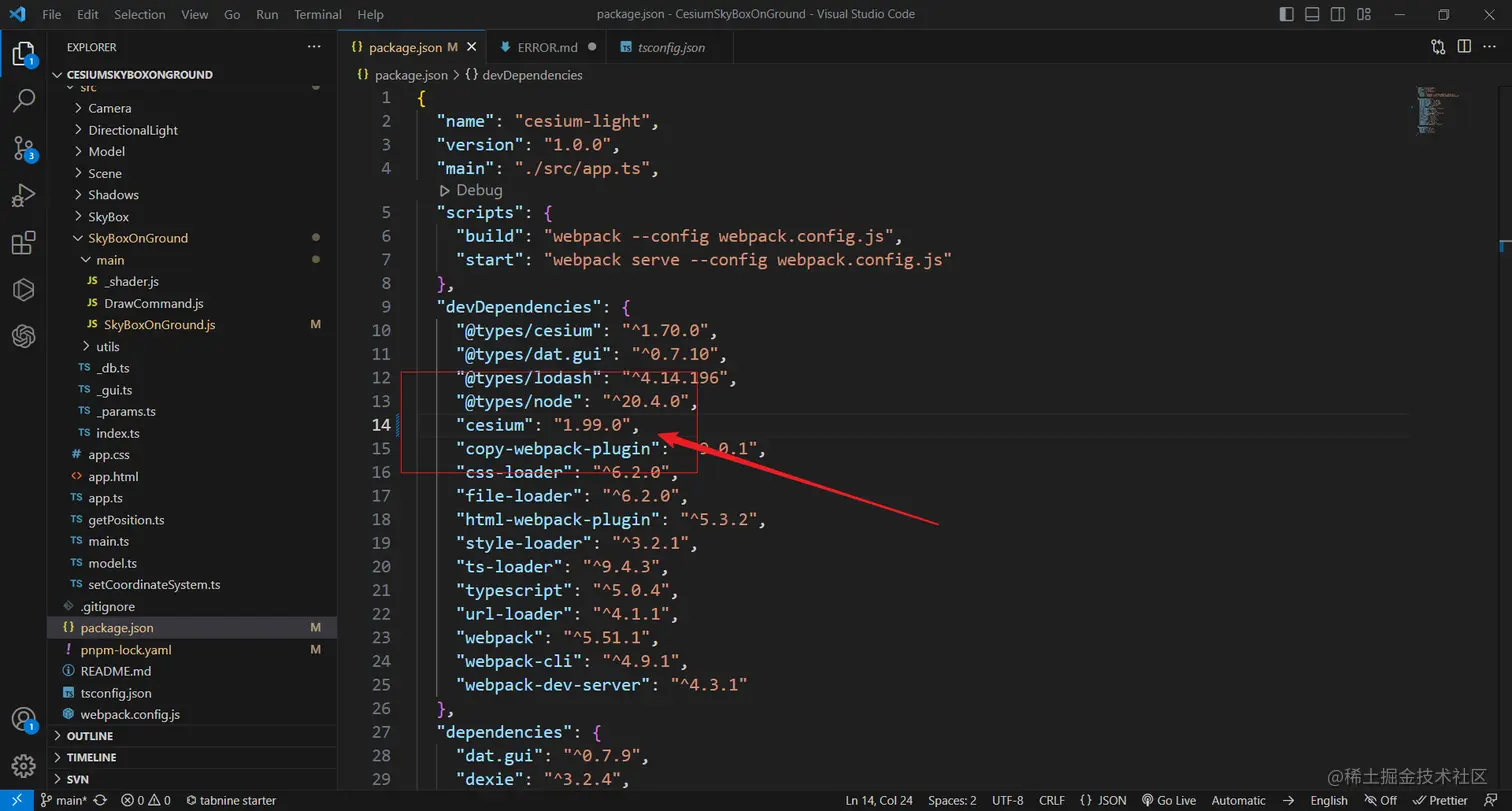Open the Accounts menu icon
The height and width of the screenshot is (811, 1512).
tap(23, 720)
